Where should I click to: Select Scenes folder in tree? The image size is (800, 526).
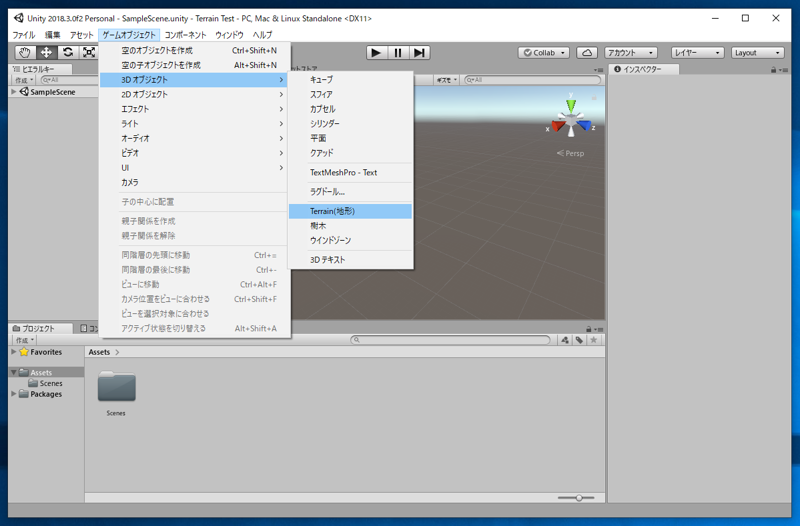[x=45, y=383]
